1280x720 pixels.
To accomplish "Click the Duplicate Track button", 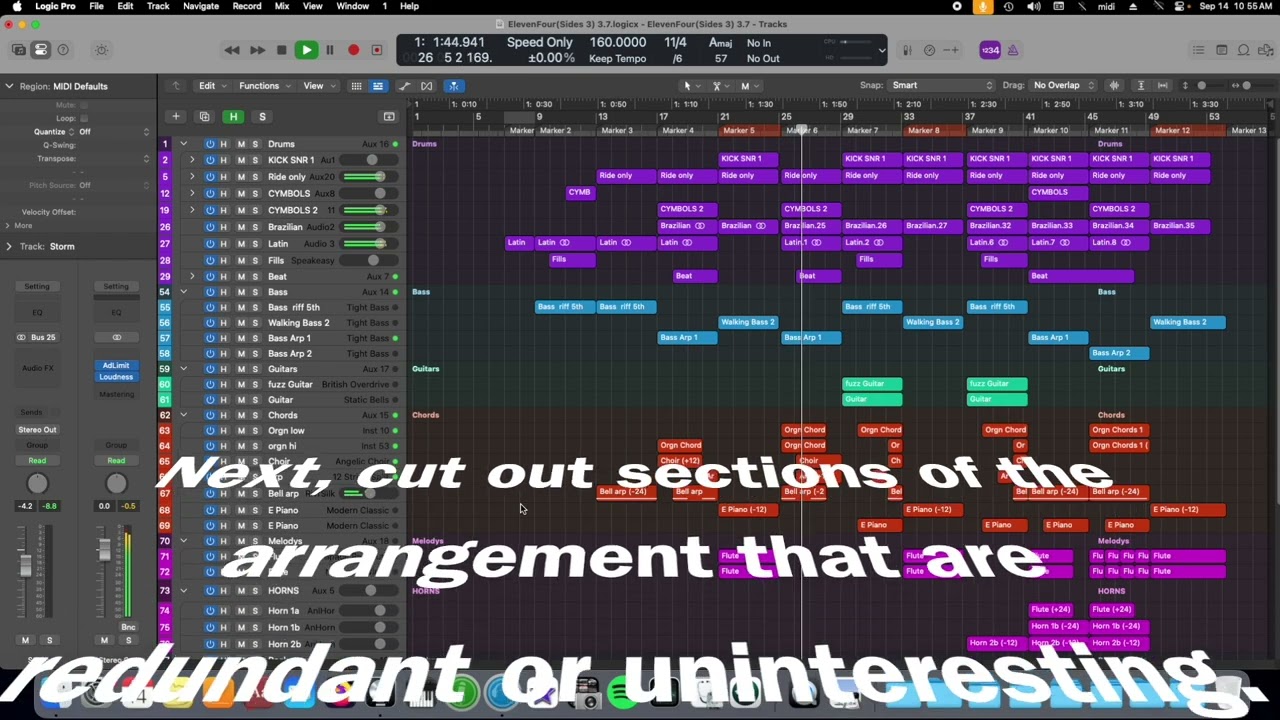I will pos(204,117).
